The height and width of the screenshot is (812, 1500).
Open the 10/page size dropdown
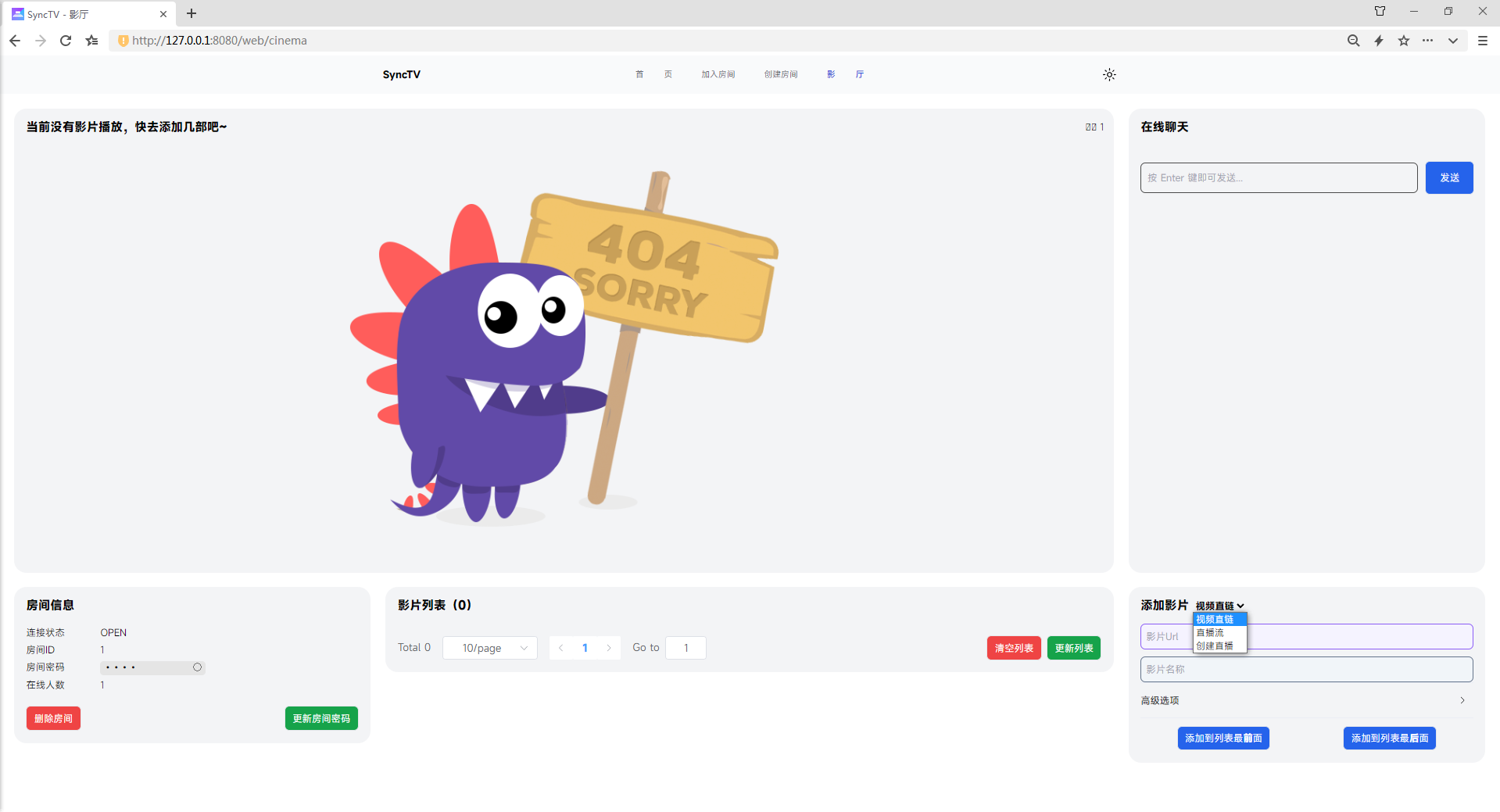[490, 648]
